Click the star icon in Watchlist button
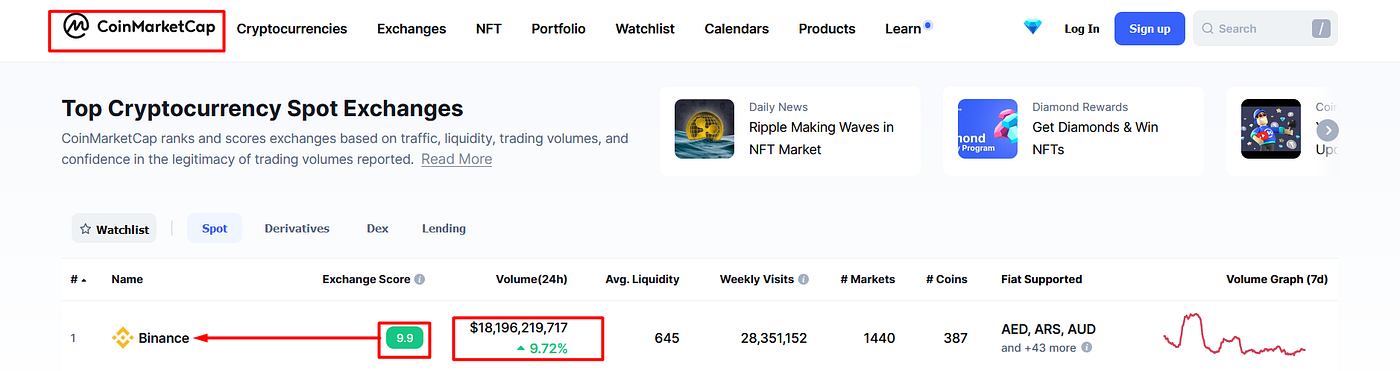Image resolution: width=1400 pixels, height=371 pixels. 85,229
